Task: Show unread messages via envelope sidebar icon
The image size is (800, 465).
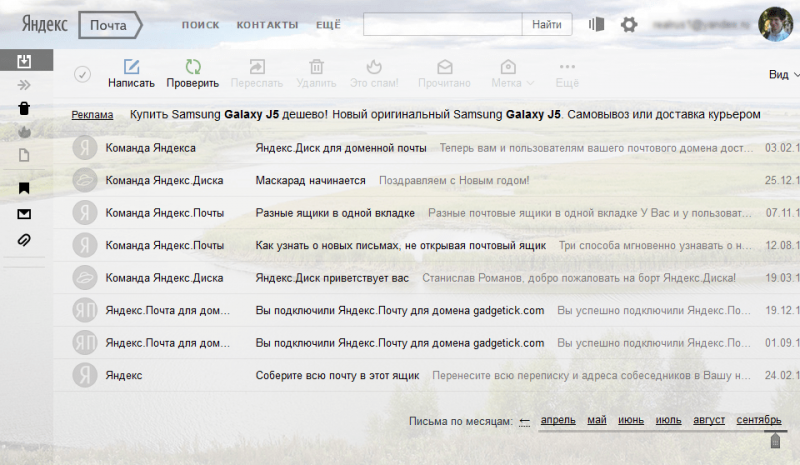Action: coord(25,214)
